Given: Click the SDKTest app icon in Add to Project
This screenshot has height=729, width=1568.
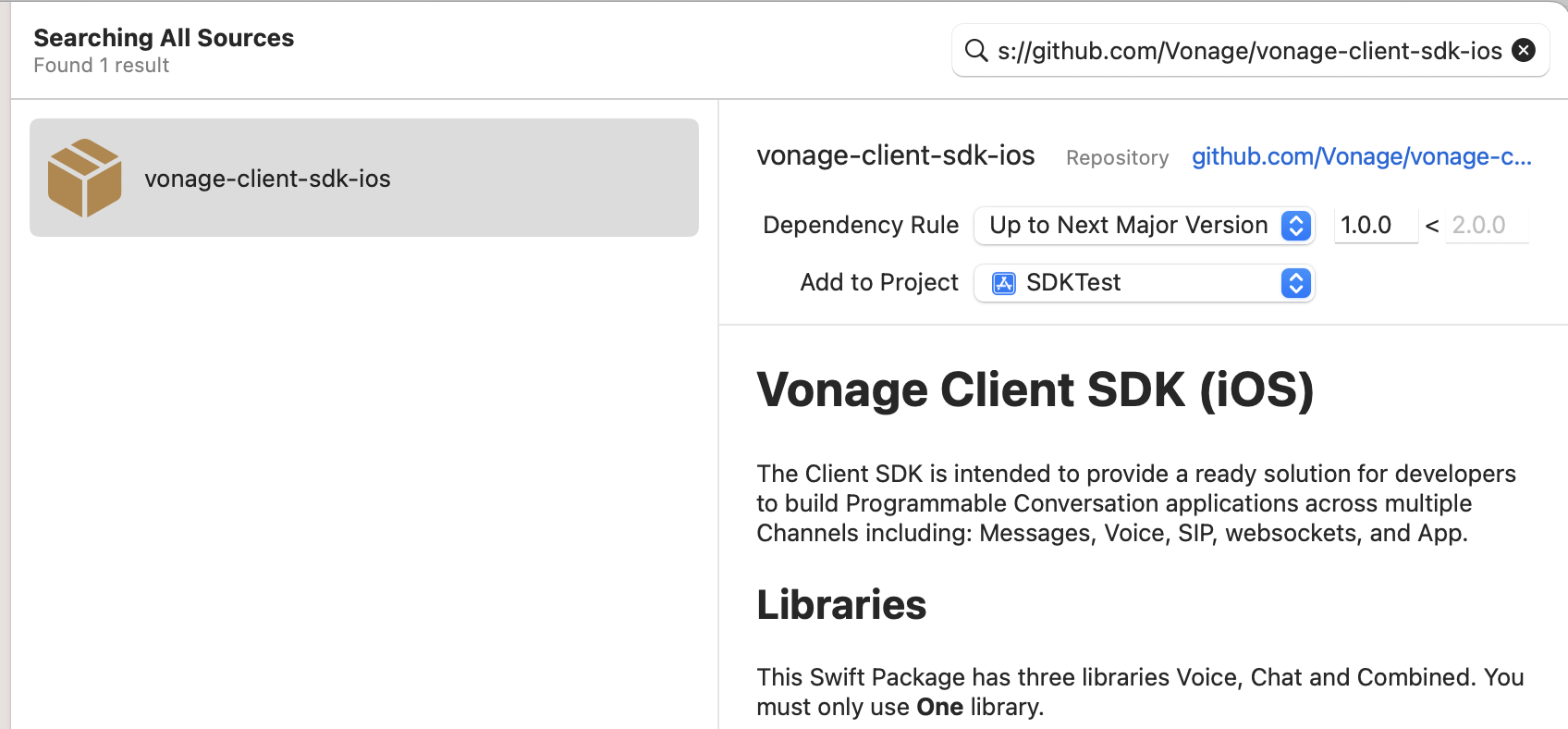Looking at the screenshot, I should [x=1003, y=283].
